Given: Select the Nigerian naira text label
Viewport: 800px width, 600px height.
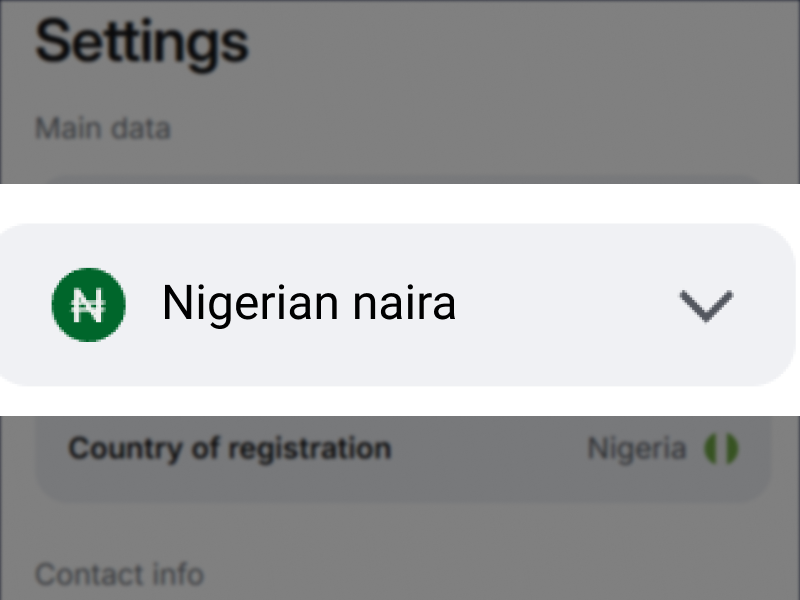Looking at the screenshot, I should click(x=309, y=304).
